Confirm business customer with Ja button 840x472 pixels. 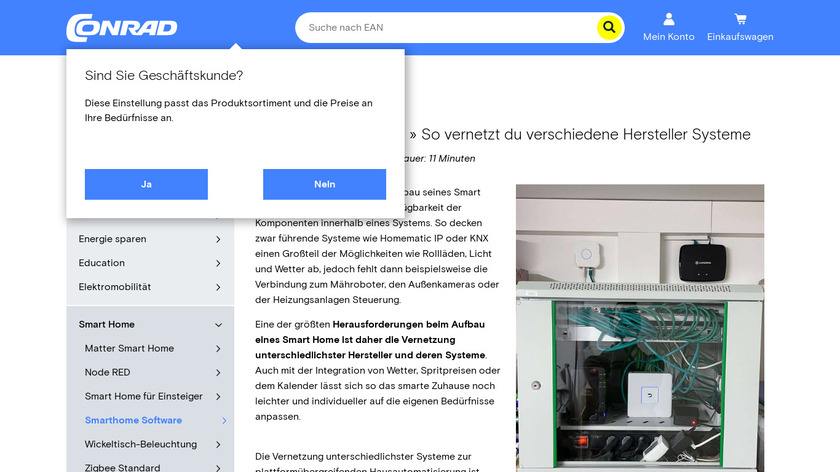pyautogui.click(x=146, y=184)
